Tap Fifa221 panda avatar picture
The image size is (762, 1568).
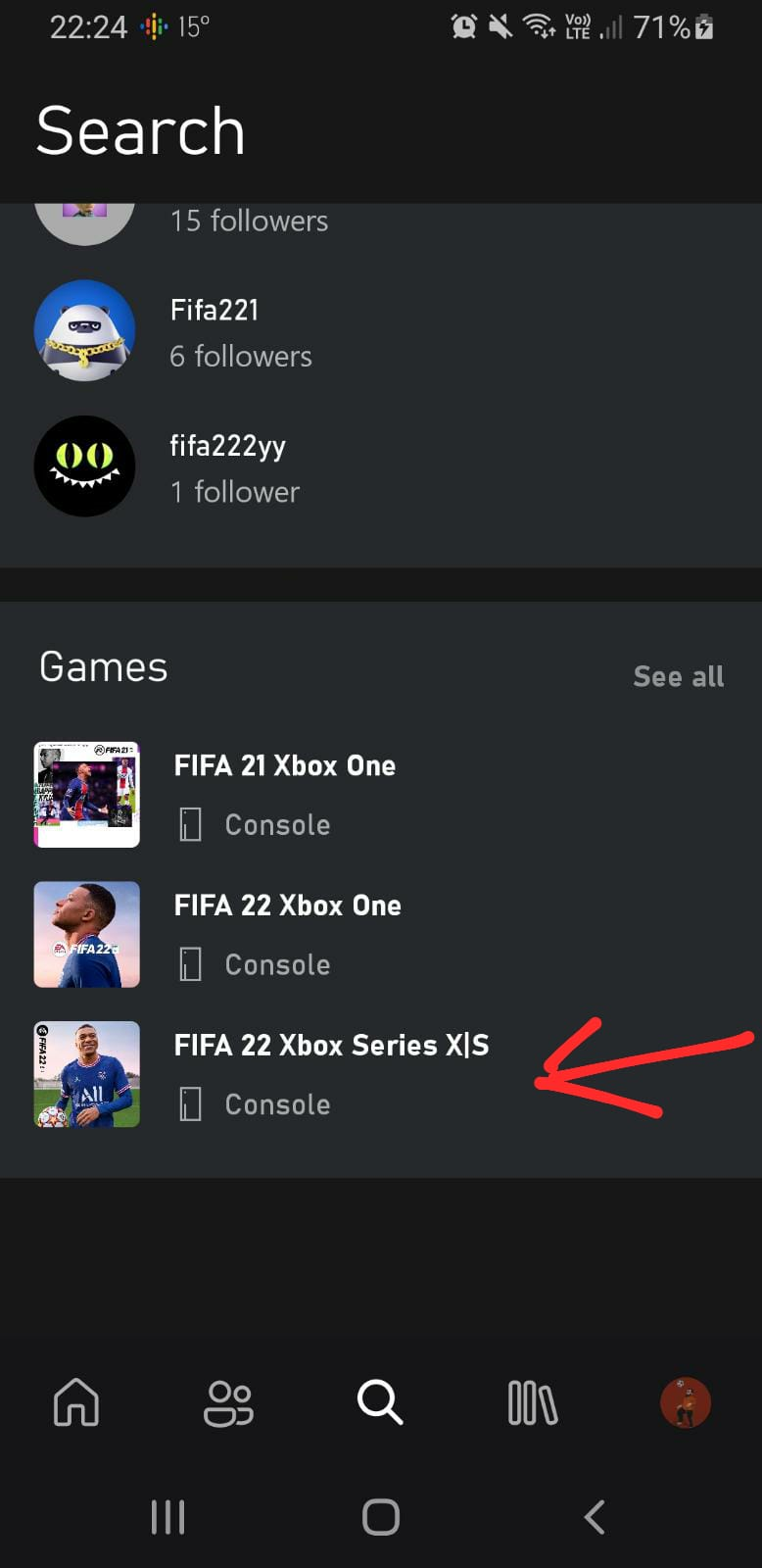[x=85, y=331]
